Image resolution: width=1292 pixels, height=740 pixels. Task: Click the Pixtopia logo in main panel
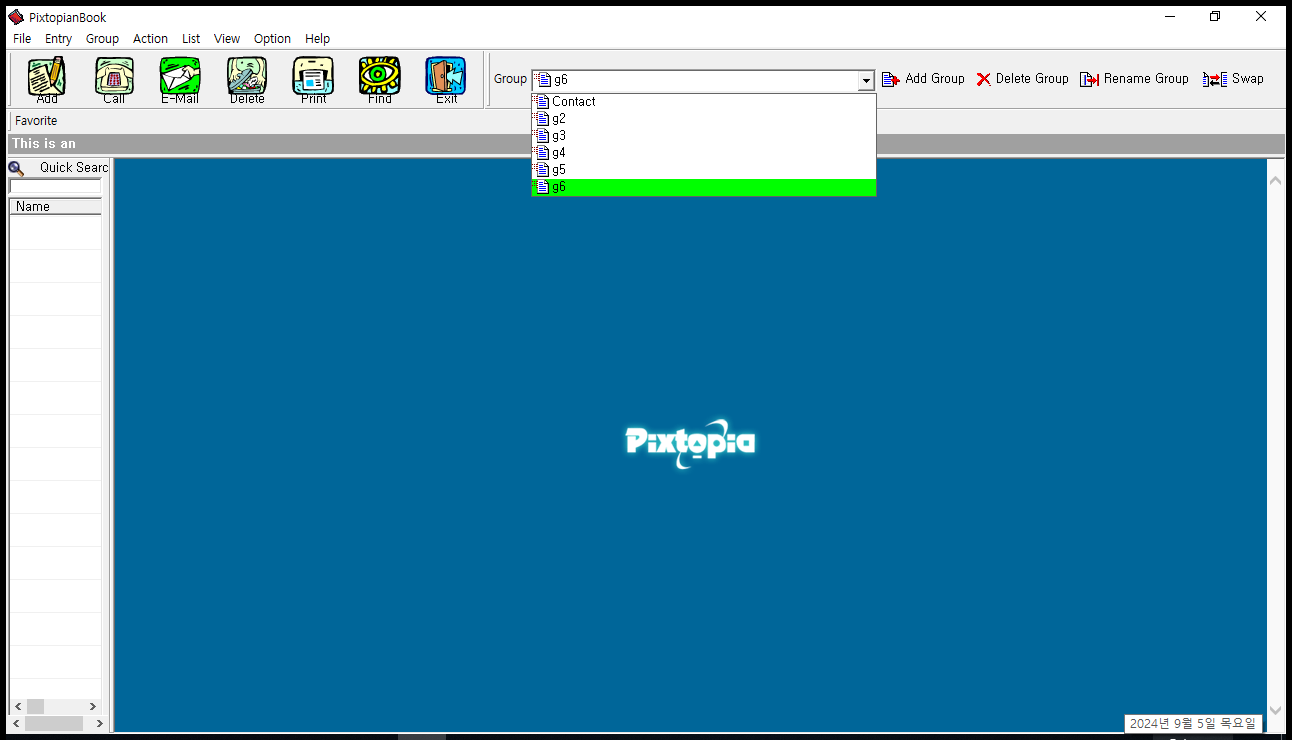[690, 443]
